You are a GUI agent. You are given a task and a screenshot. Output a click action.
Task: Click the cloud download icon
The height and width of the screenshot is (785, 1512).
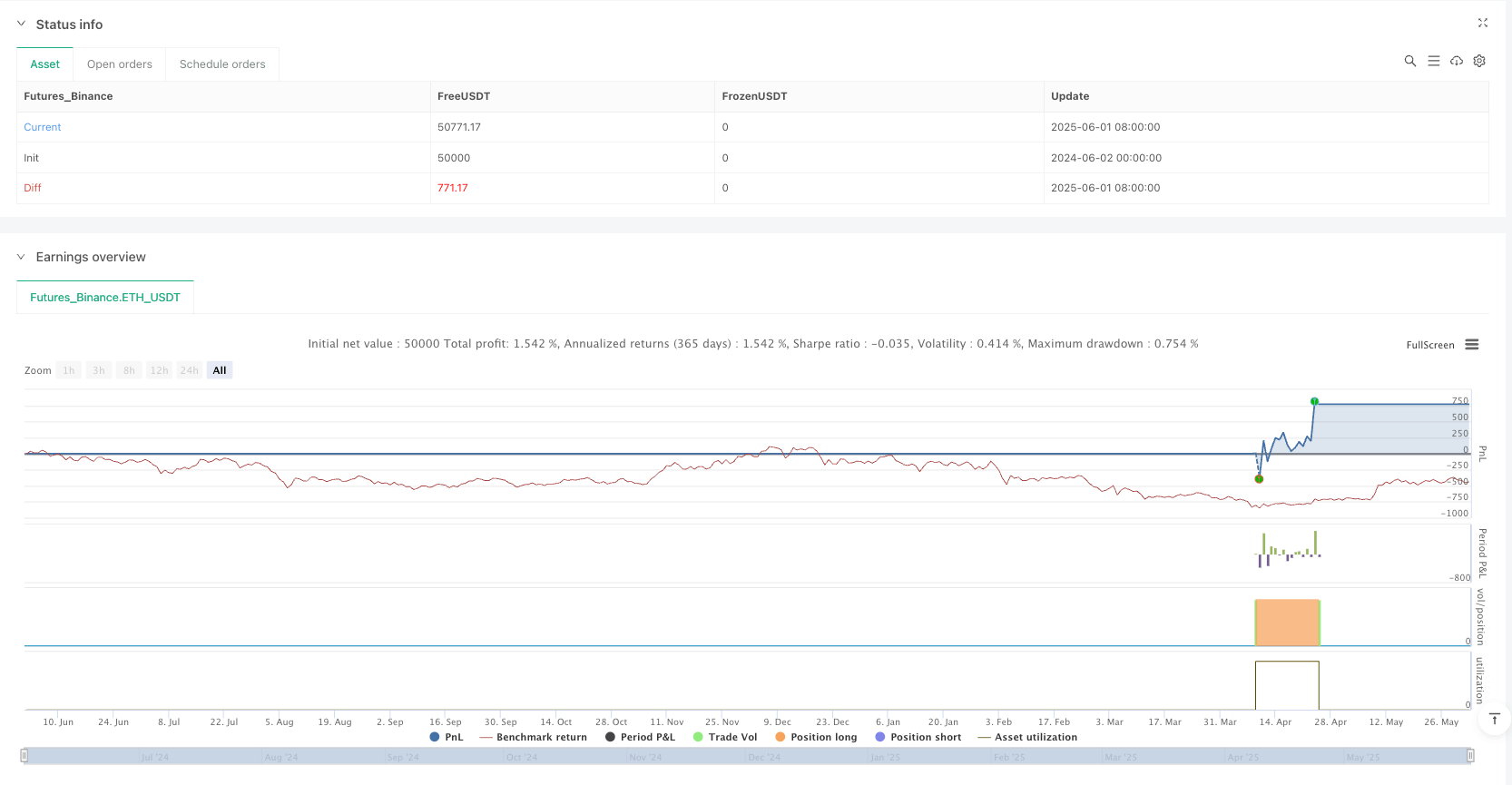point(1456,61)
